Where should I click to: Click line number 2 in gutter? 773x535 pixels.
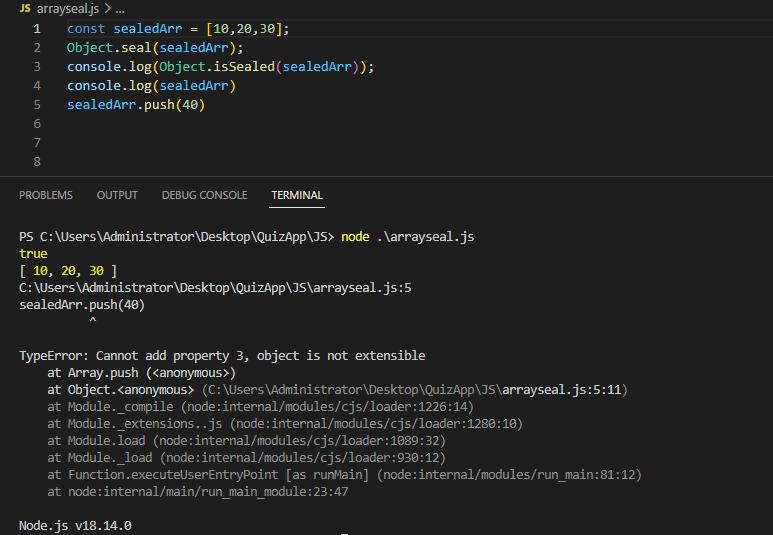pos(37,48)
